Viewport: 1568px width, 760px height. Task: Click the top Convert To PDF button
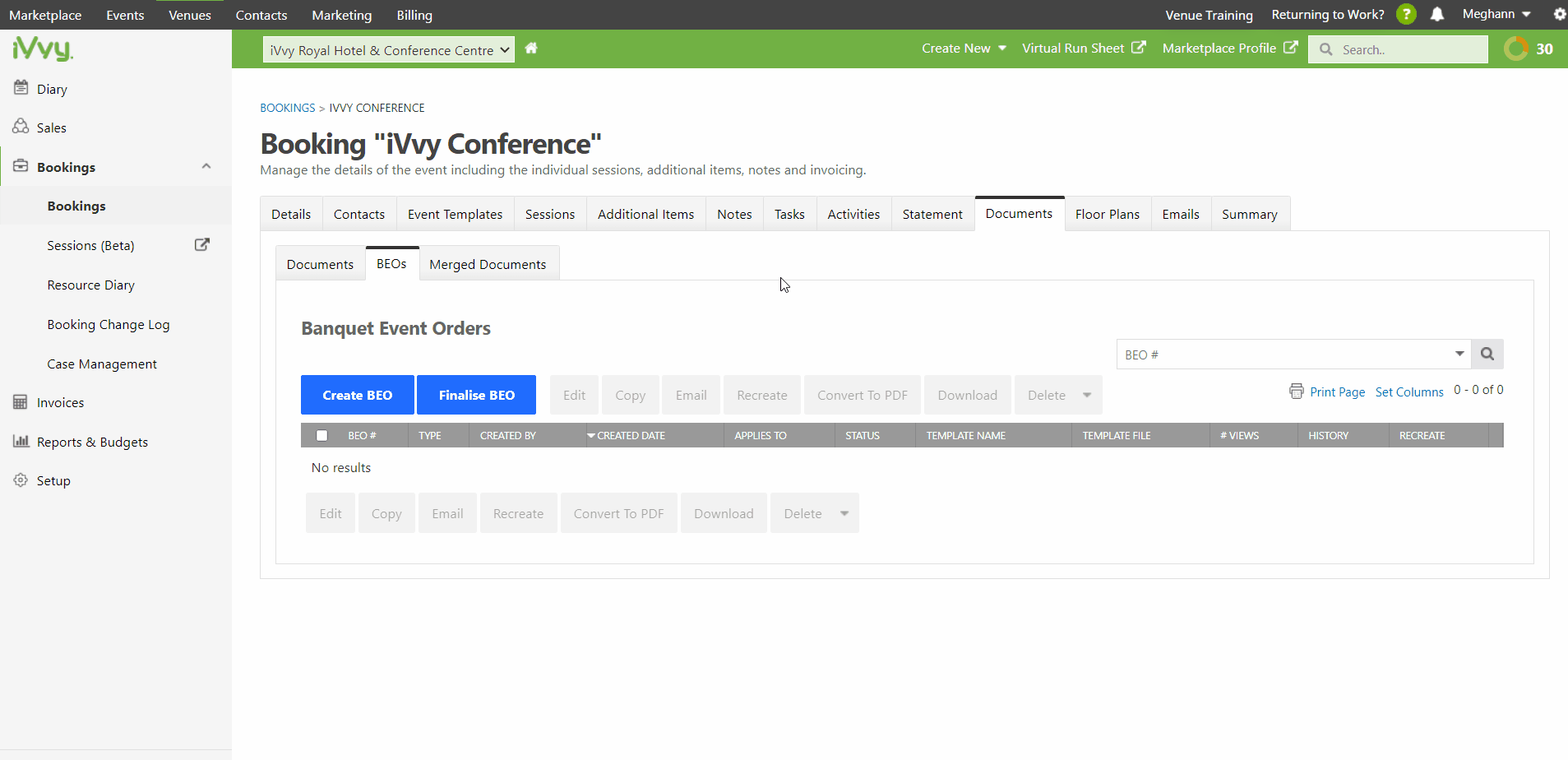point(862,395)
